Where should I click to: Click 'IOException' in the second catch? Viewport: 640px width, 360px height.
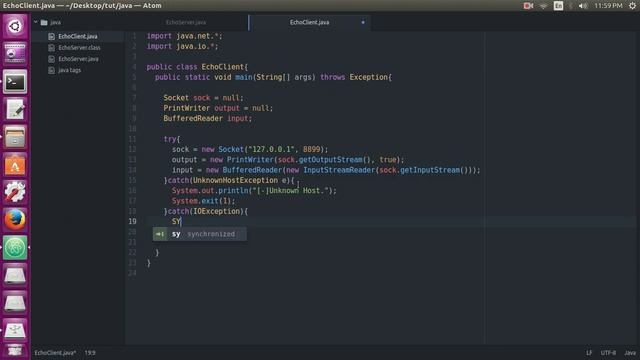pos(216,211)
